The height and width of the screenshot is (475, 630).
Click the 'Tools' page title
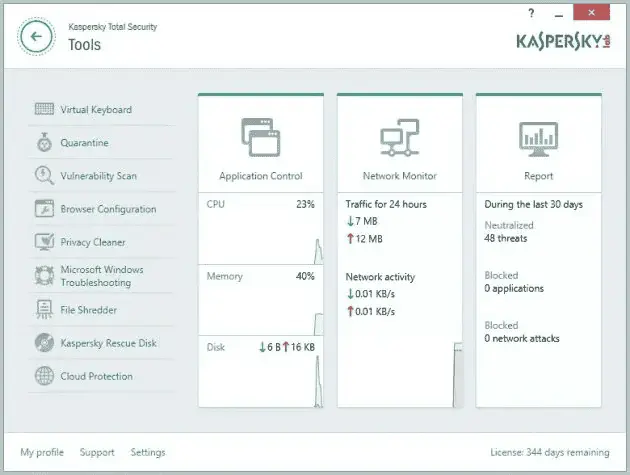pyautogui.click(x=84, y=45)
